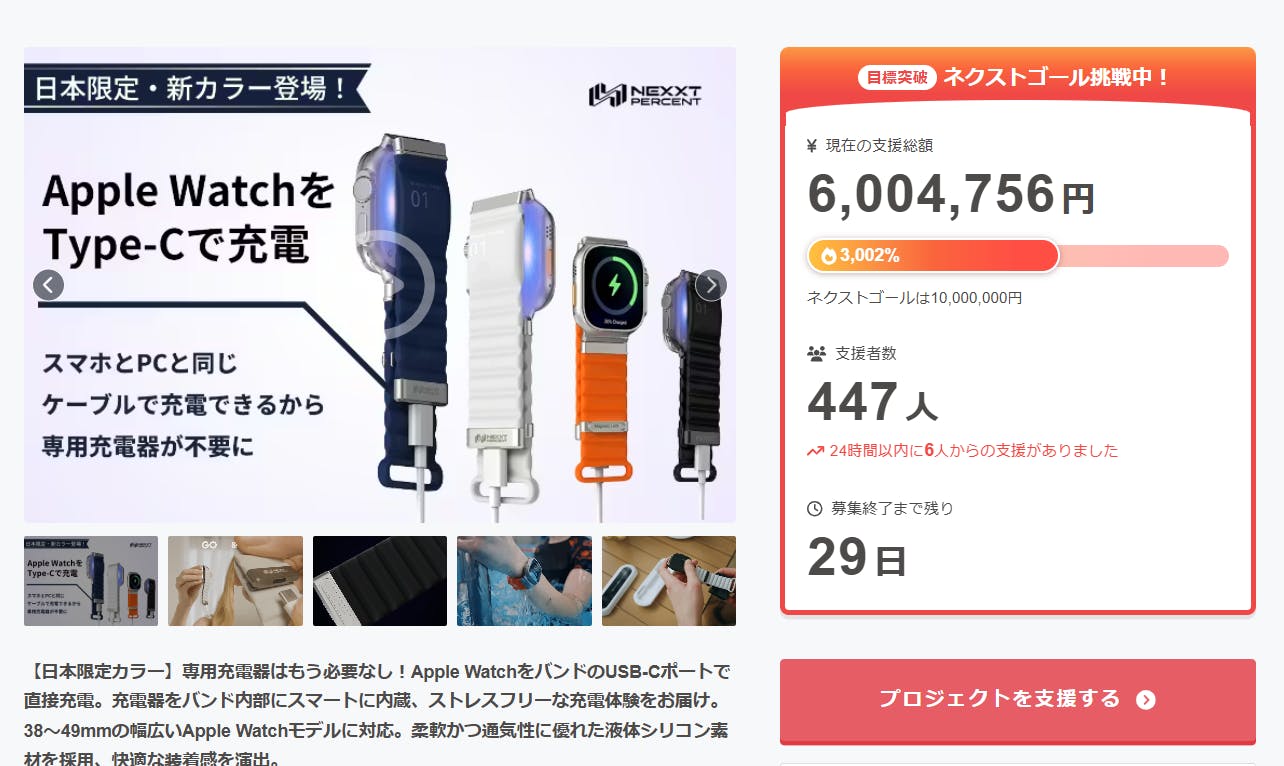Screen dimensions: 1284x766
Task: Click the プロジェクトを支援する button
Action: (x=1018, y=700)
